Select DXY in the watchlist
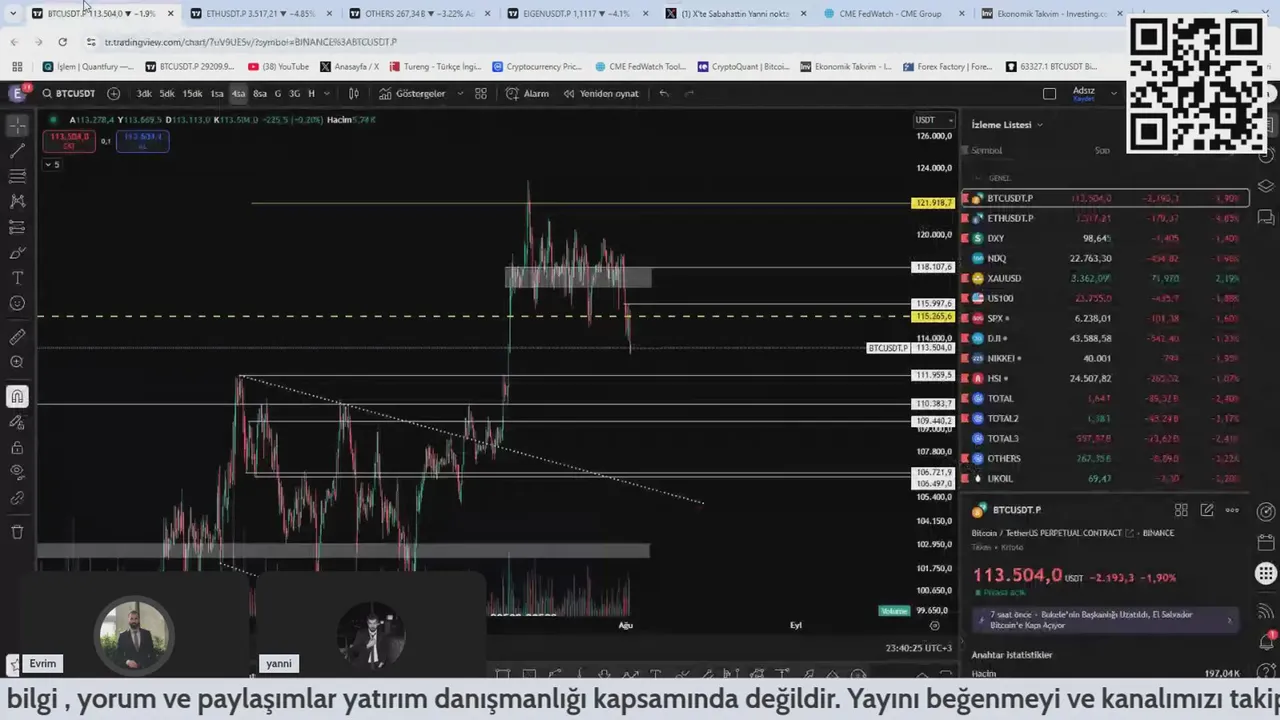The height and width of the screenshot is (720, 1280). click(1104, 238)
